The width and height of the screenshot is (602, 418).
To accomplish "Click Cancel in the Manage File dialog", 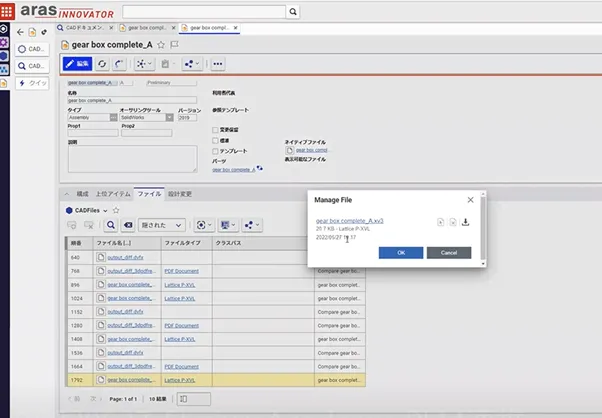I will [x=449, y=253].
